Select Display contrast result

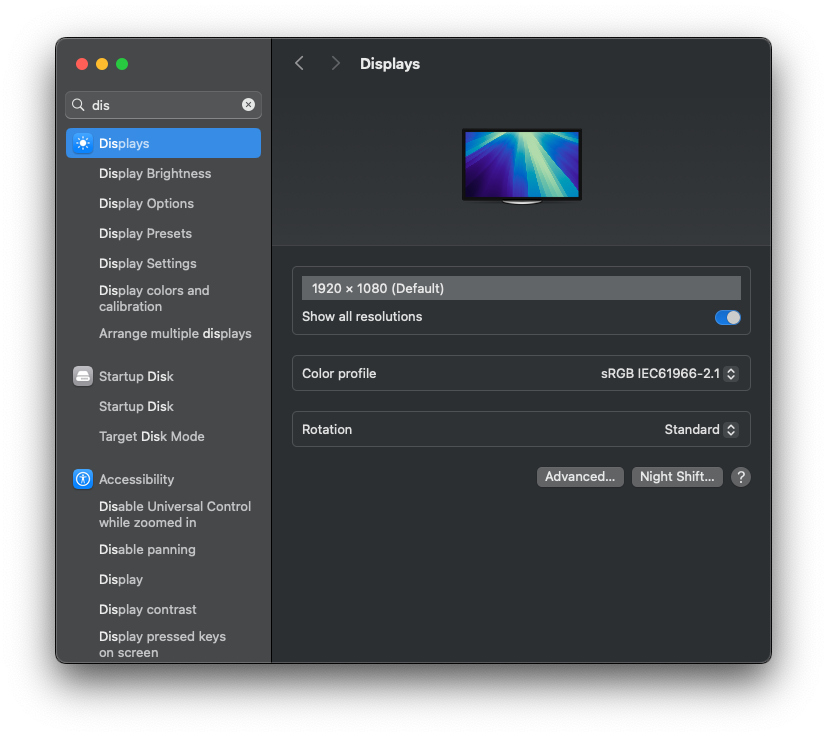point(148,609)
